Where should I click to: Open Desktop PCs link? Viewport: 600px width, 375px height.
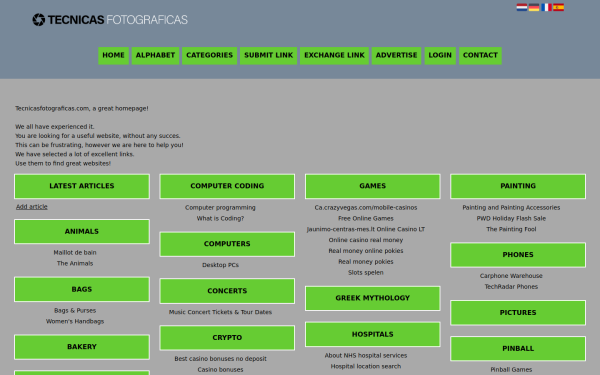[220, 265]
